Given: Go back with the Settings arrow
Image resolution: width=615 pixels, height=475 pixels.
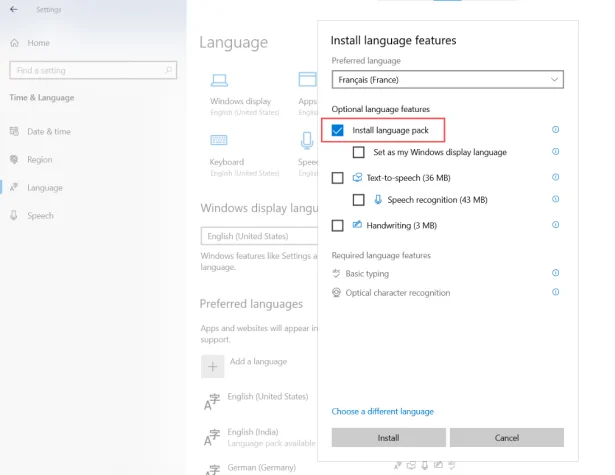Looking at the screenshot, I should [14, 9].
